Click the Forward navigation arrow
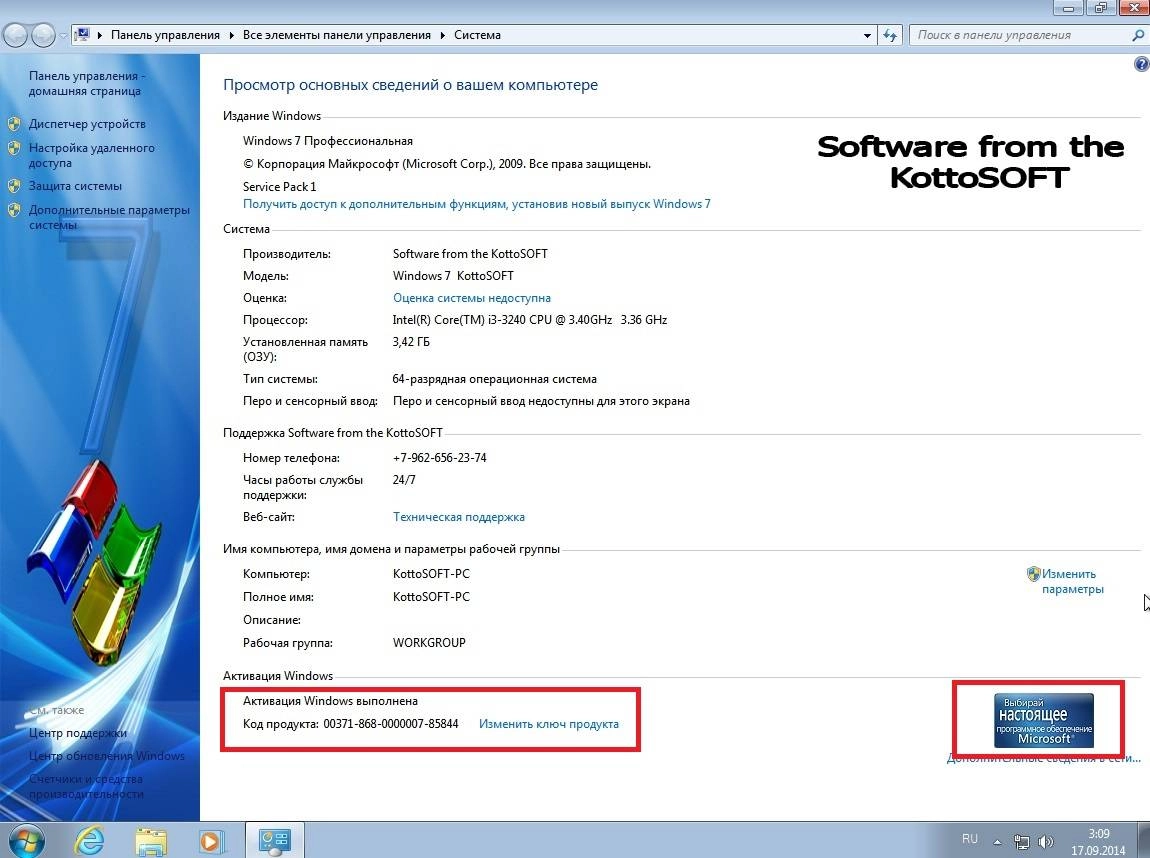Image resolution: width=1150 pixels, height=858 pixels. 43,34
